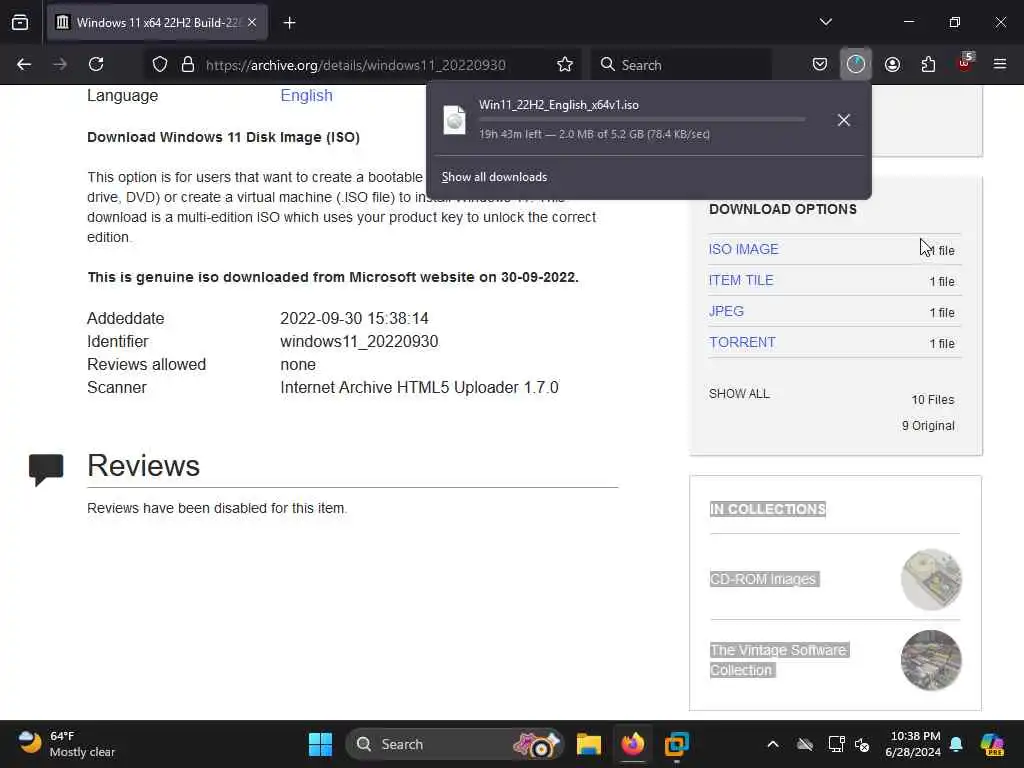Image resolution: width=1024 pixels, height=768 pixels.
Task: Close the Windows 11 x64 22H2 tab
Action: (252, 22)
